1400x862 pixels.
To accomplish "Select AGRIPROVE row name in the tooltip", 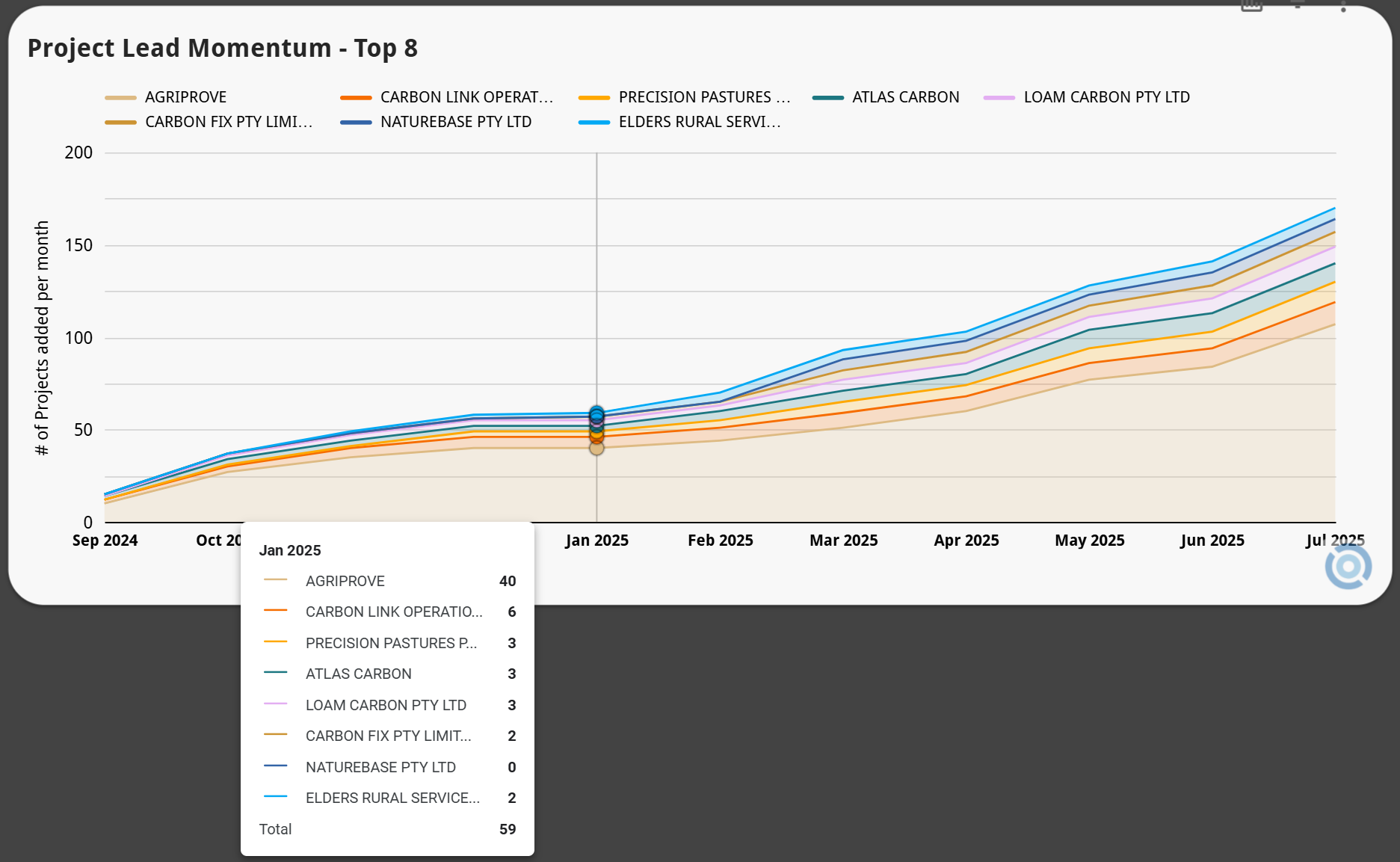I will tap(345, 581).
